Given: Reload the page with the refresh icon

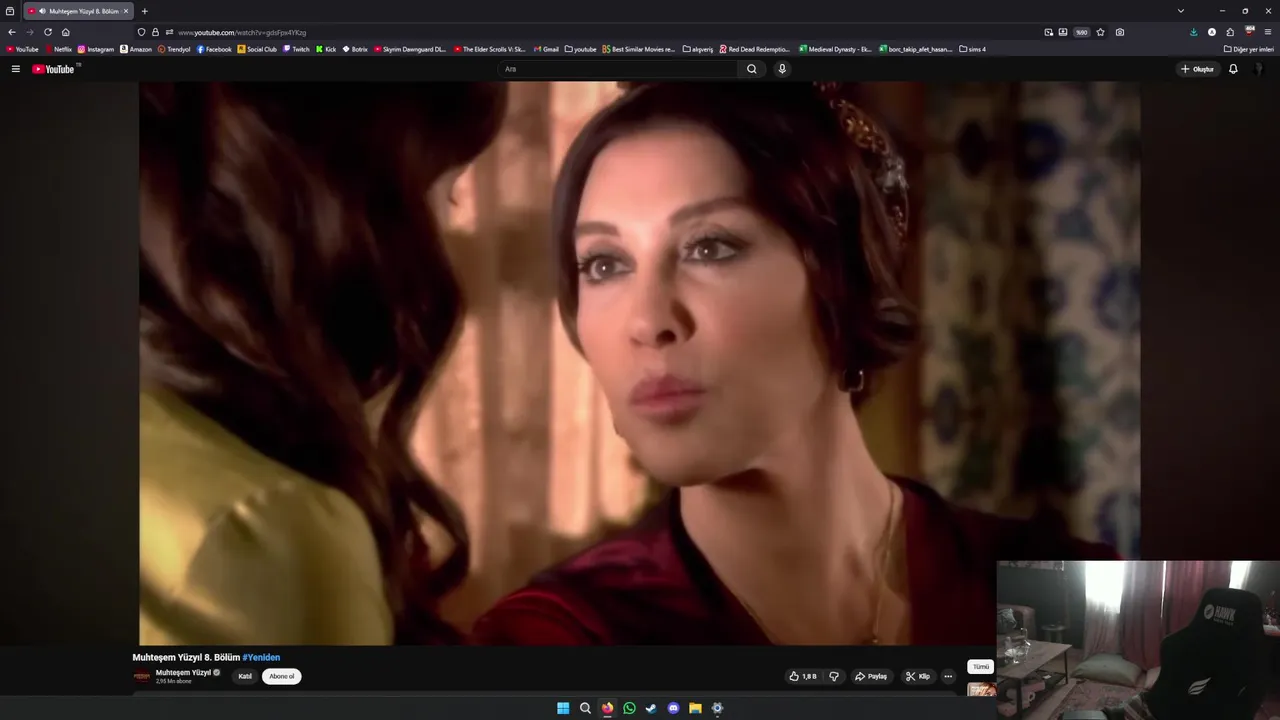Looking at the screenshot, I should coord(48,32).
